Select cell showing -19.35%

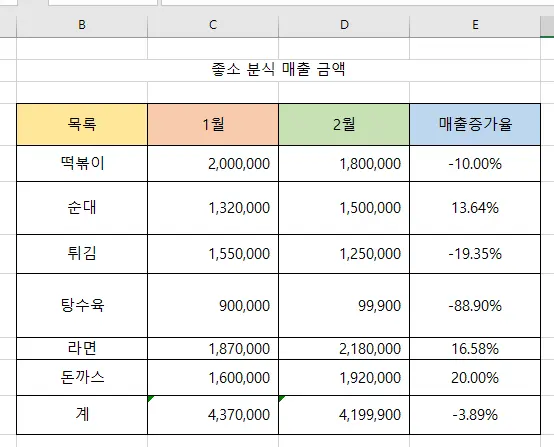(x=475, y=254)
